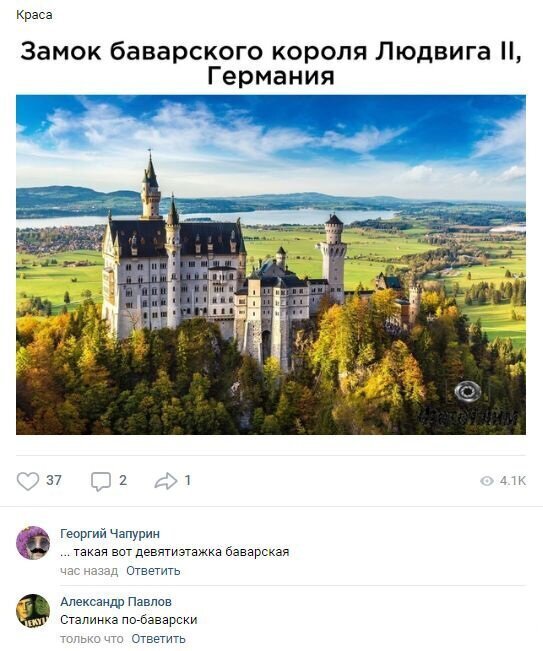
Task: Open Георгий Чапурин's profile name
Action: [x=110, y=534]
